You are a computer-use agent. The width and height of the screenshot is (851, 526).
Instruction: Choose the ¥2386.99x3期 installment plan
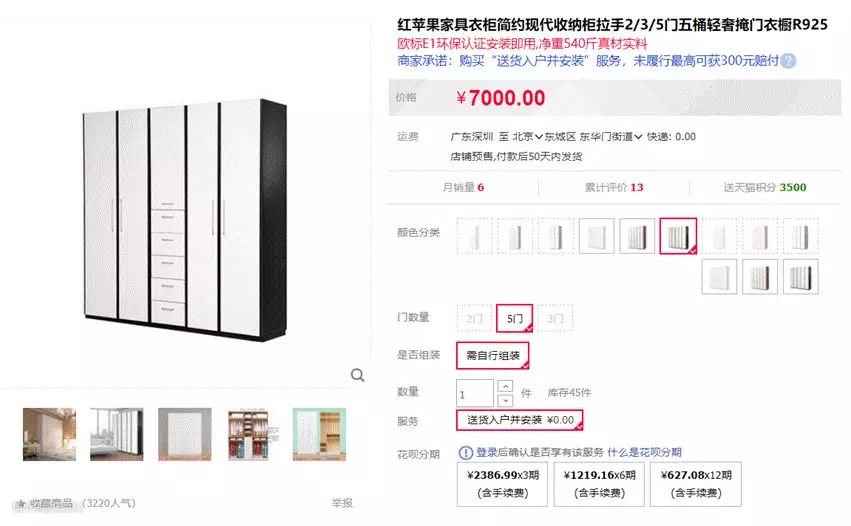point(503,484)
